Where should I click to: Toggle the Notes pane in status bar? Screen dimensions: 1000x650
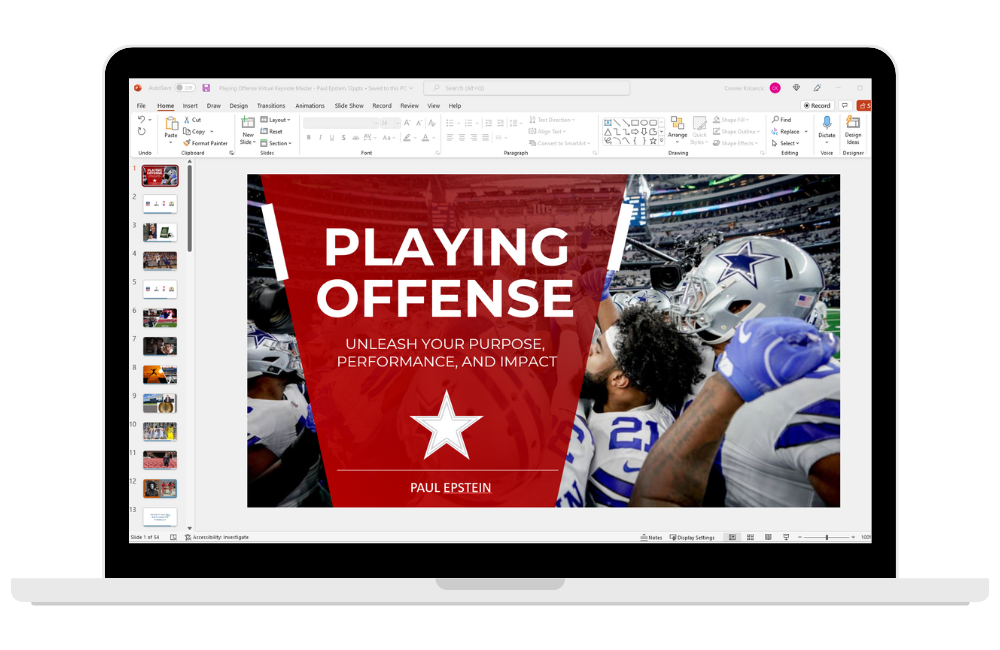click(x=651, y=537)
